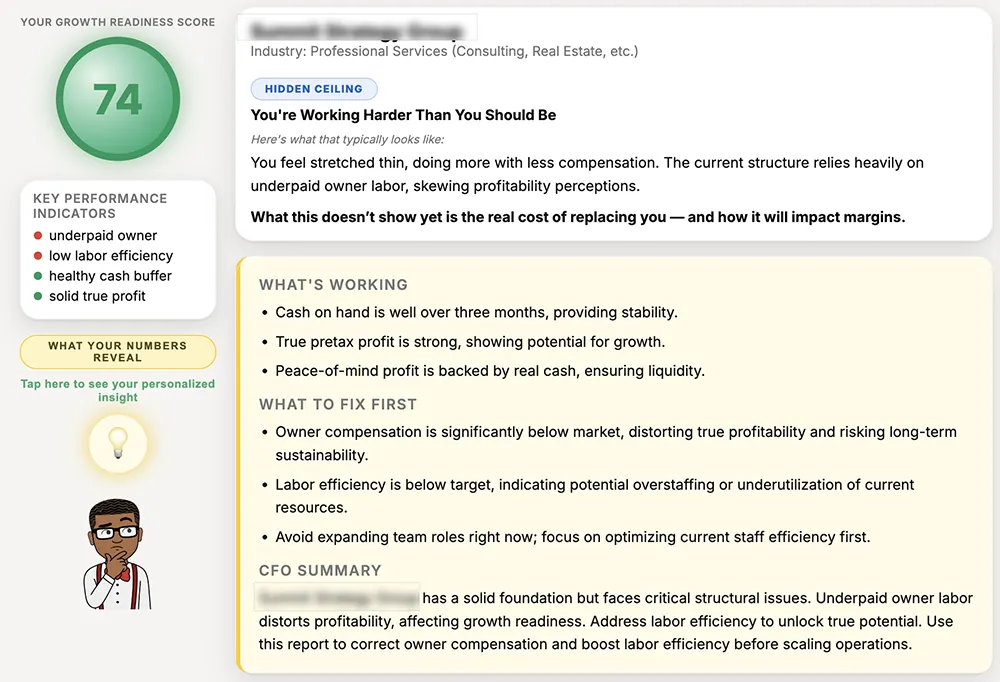Click the green 74 score circle
Image resolution: width=1000 pixels, height=682 pixels.
coord(118,99)
